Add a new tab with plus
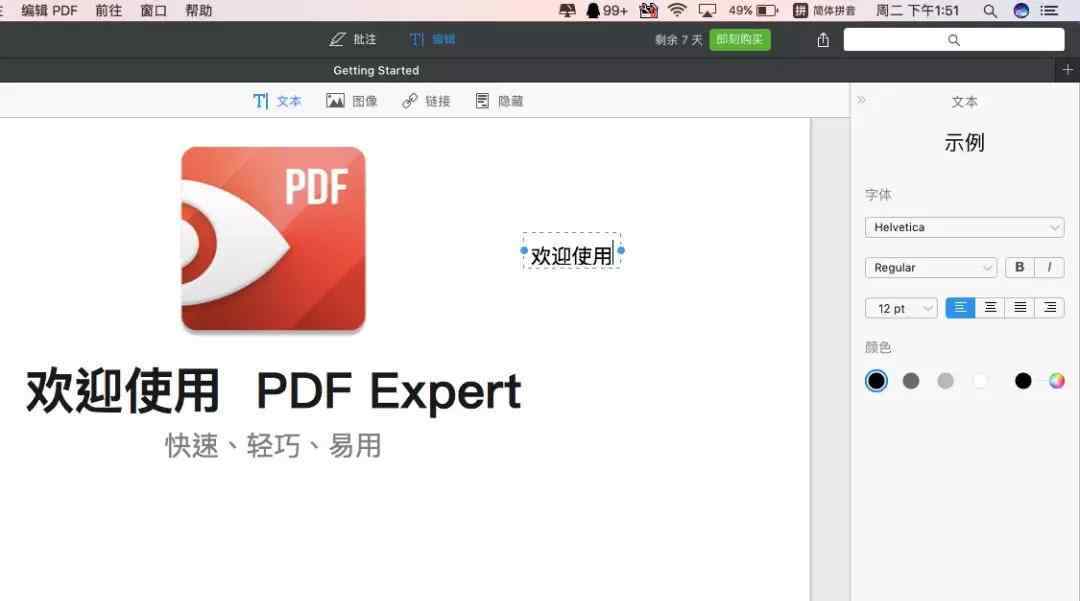The image size is (1080, 601). pos(1067,70)
